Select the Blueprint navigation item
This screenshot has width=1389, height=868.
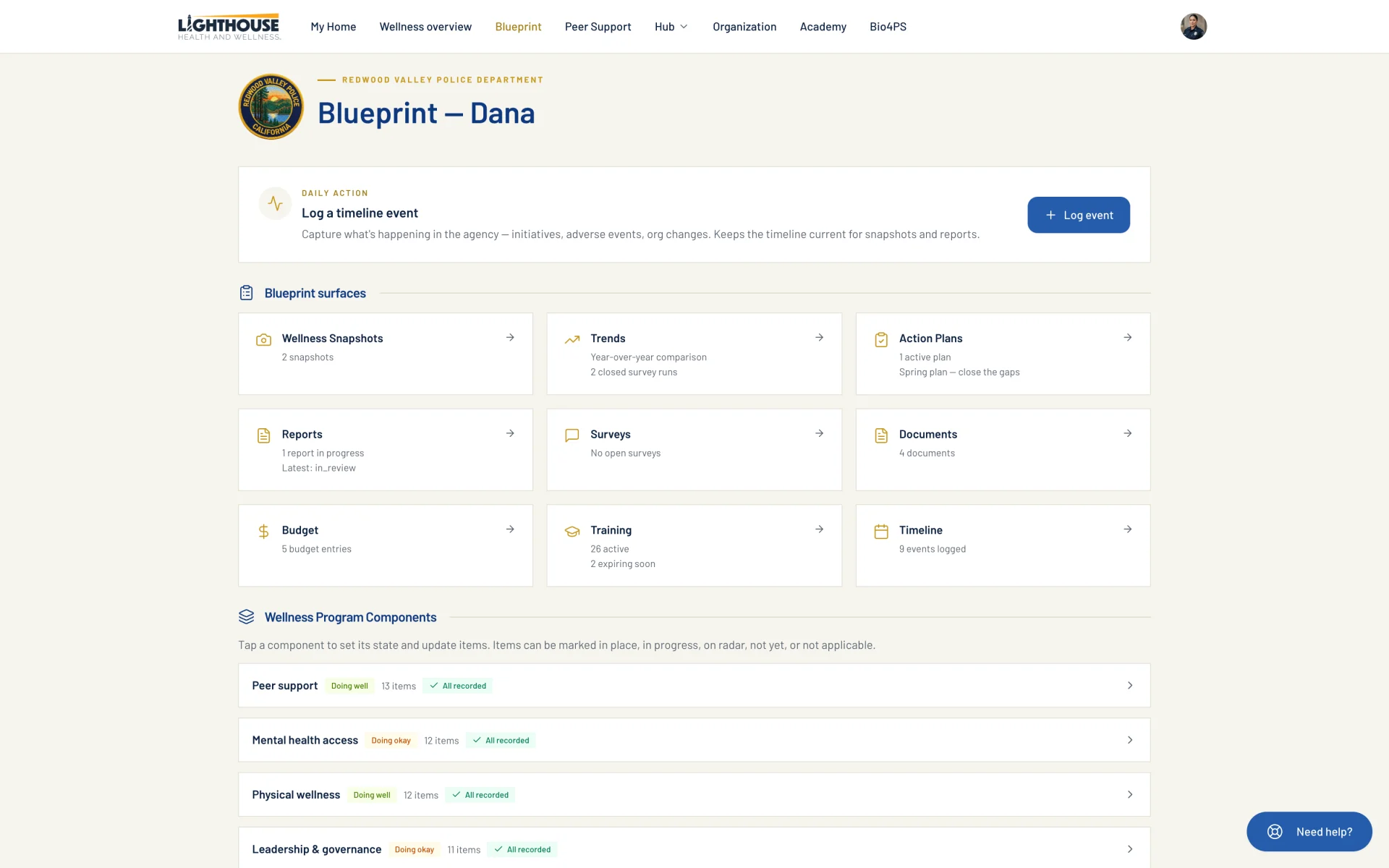click(x=518, y=27)
